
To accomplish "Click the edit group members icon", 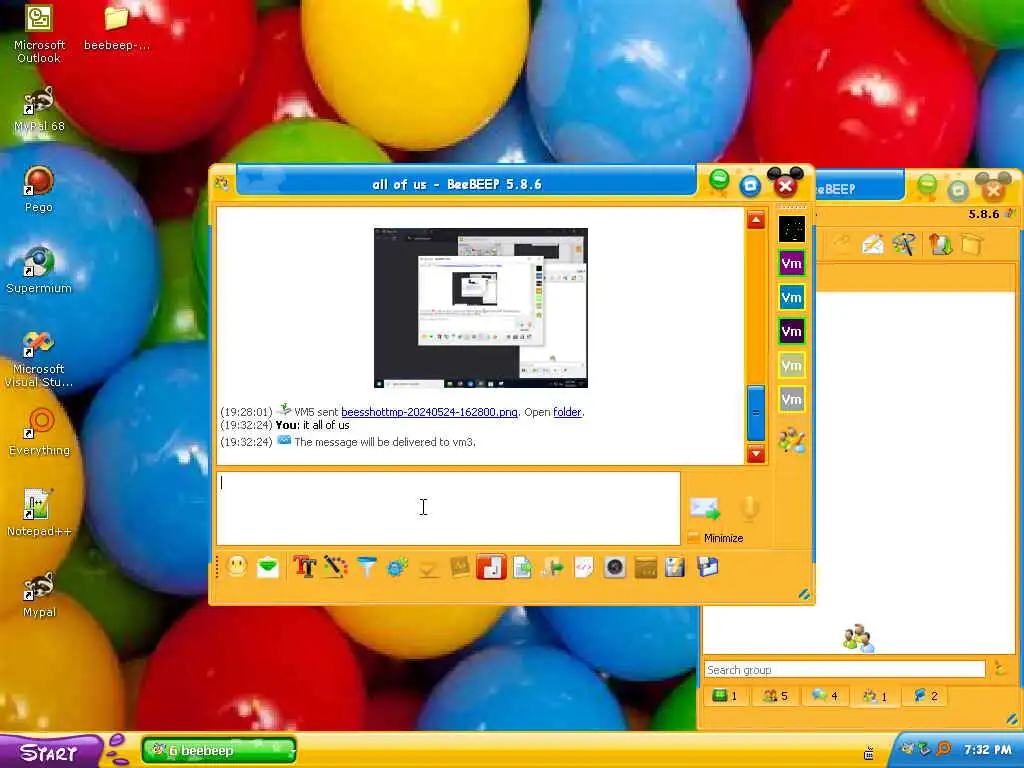I will click(x=792, y=440).
